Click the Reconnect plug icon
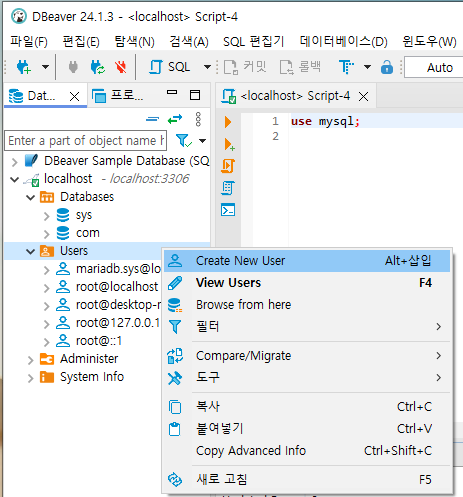Screen dimensions: 463x497 pos(98,67)
